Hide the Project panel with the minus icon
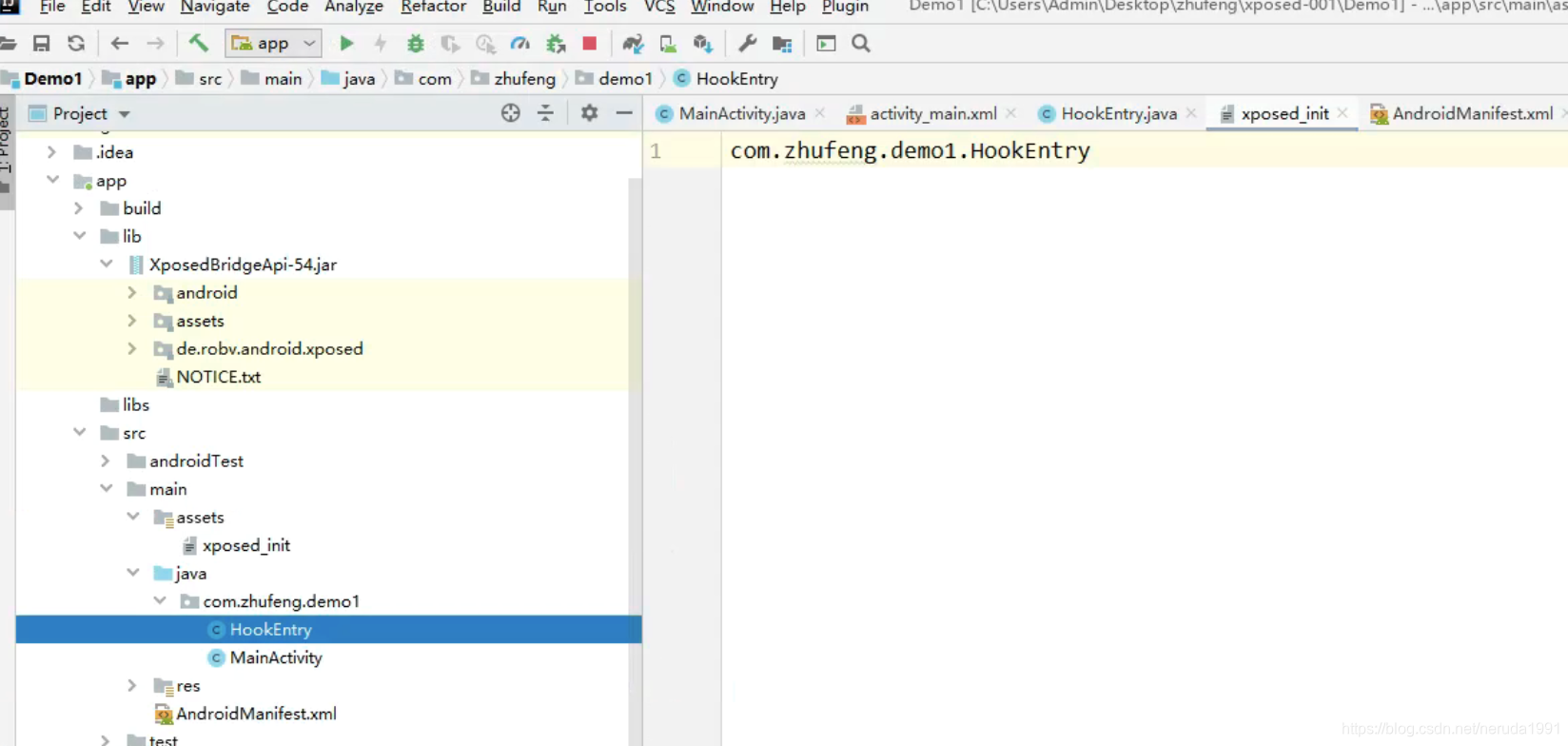The image size is (1568, 746). point(624,113)
